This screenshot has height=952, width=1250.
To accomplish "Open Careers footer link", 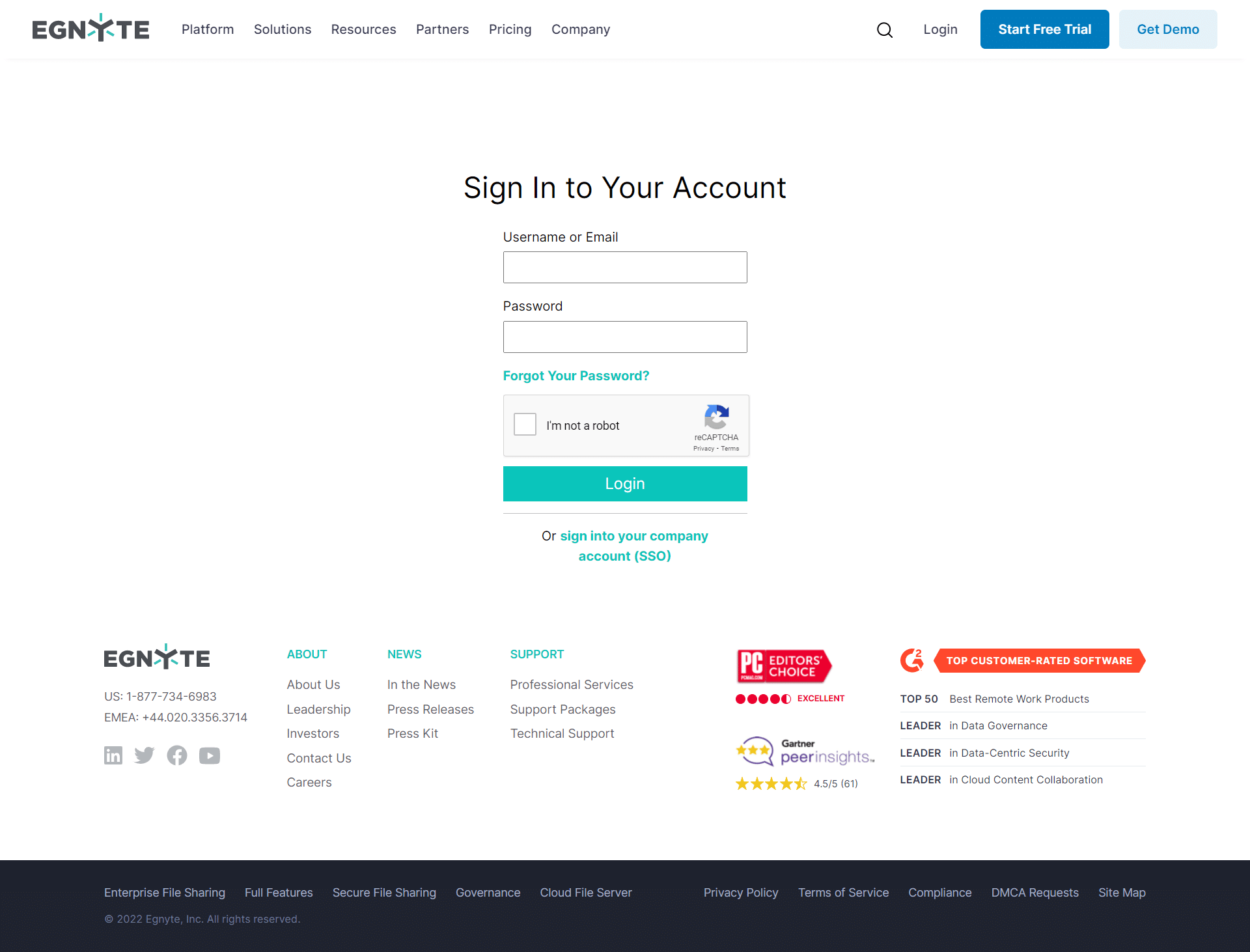I will coord(309,782).
